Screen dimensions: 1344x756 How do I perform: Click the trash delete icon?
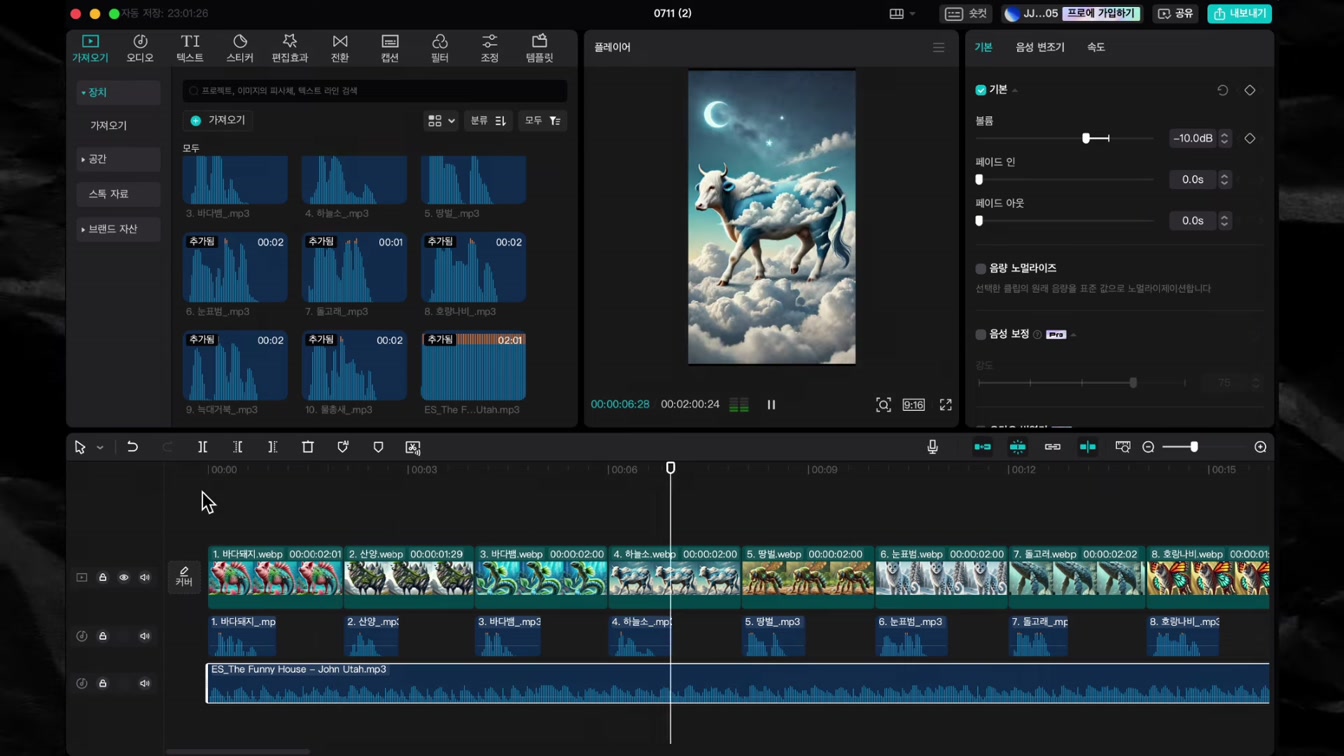[308, 447]
